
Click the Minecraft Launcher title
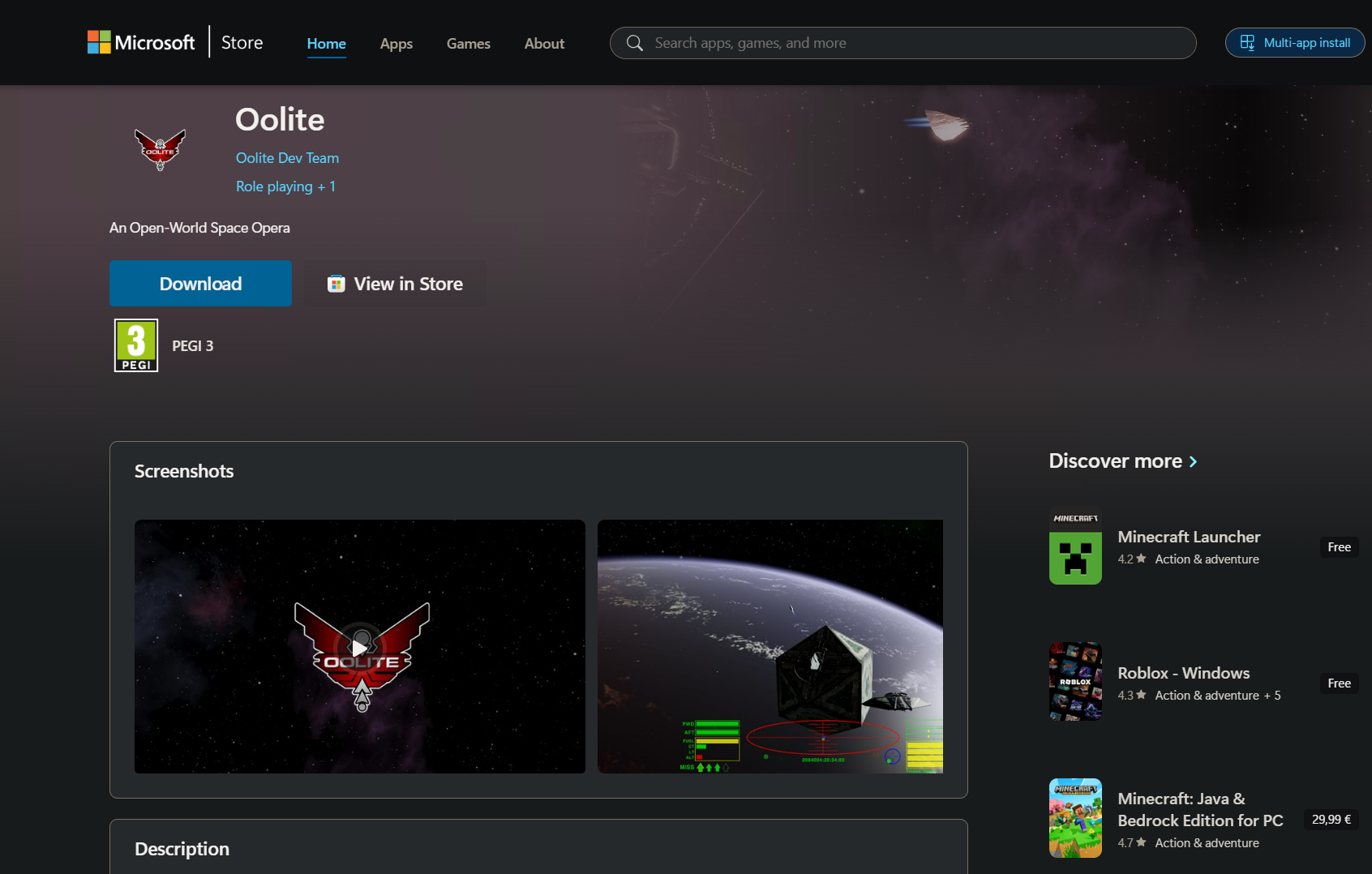coord(1189,537)
